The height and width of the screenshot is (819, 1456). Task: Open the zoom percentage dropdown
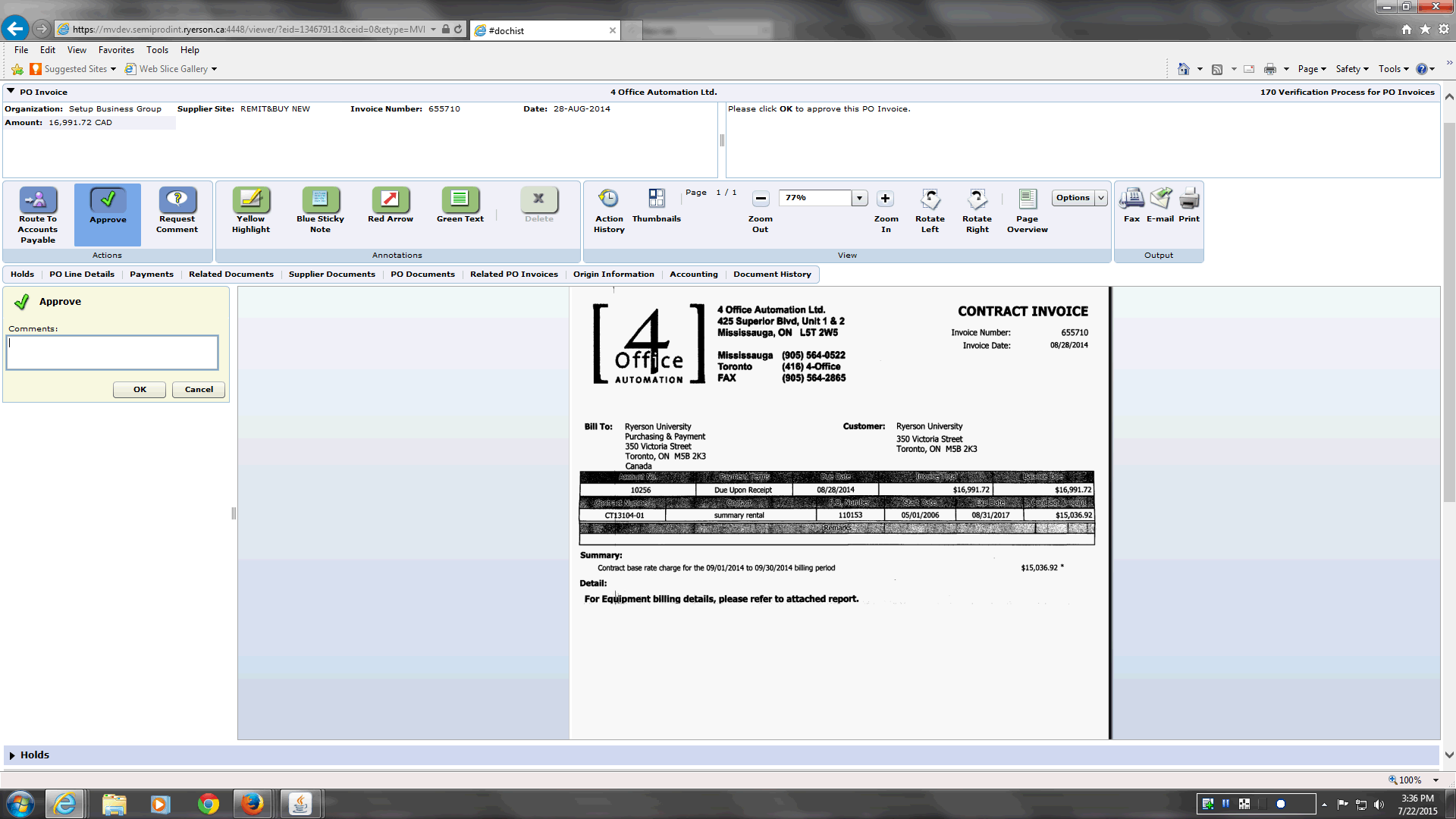[859, 198]
